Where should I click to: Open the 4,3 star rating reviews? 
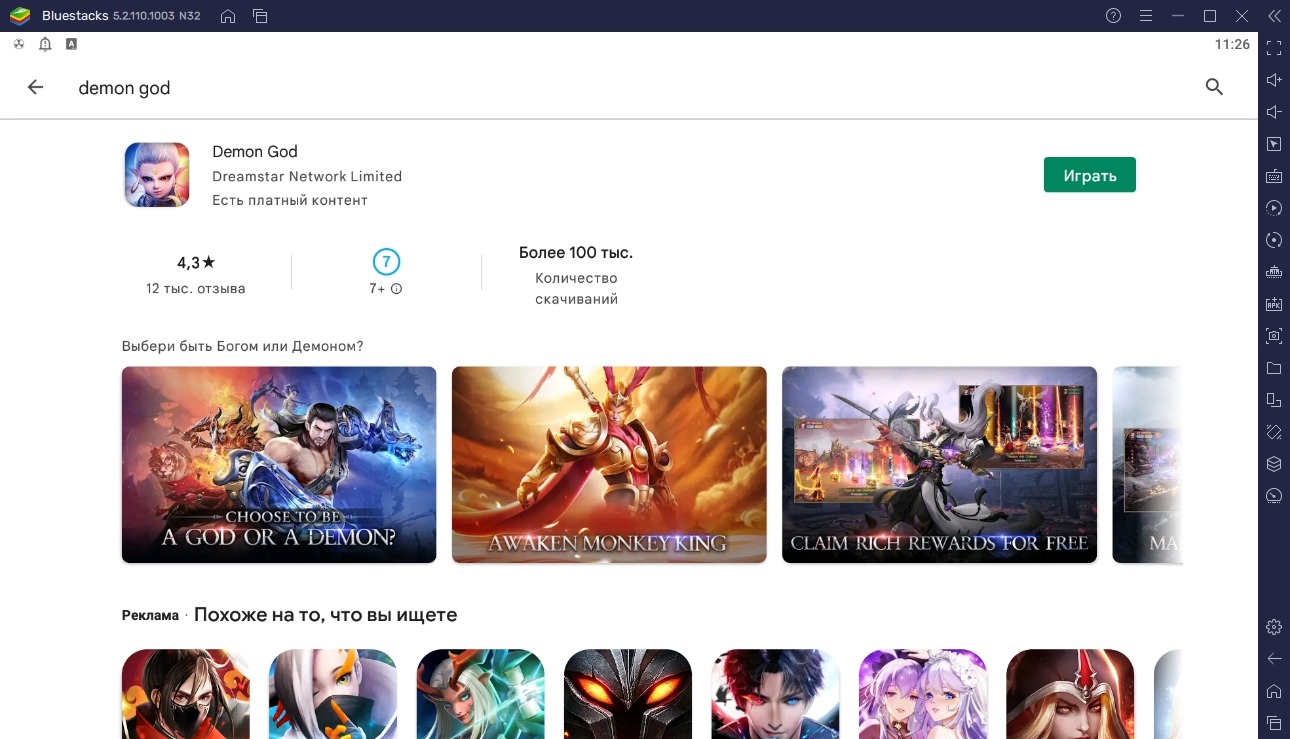[x=196, y=263]
